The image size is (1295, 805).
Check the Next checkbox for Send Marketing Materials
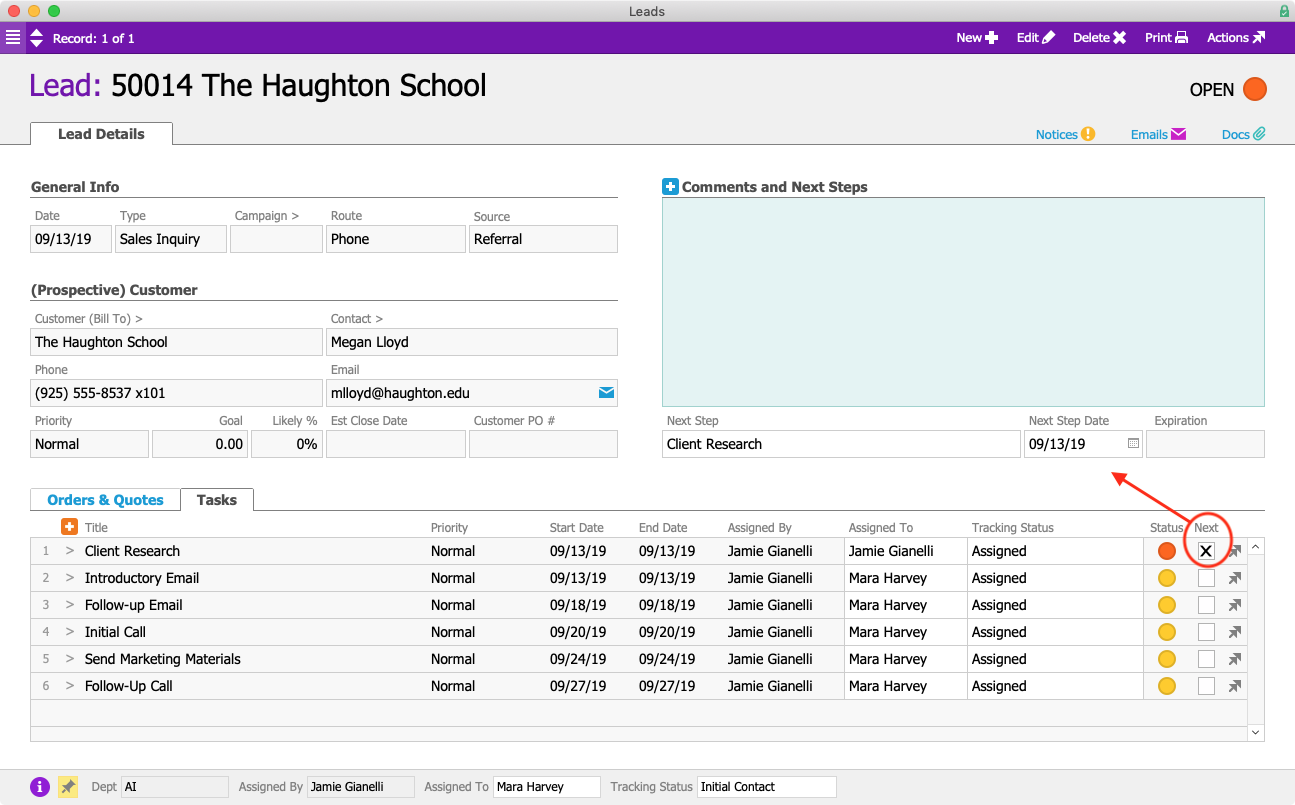click(1206, 659)
